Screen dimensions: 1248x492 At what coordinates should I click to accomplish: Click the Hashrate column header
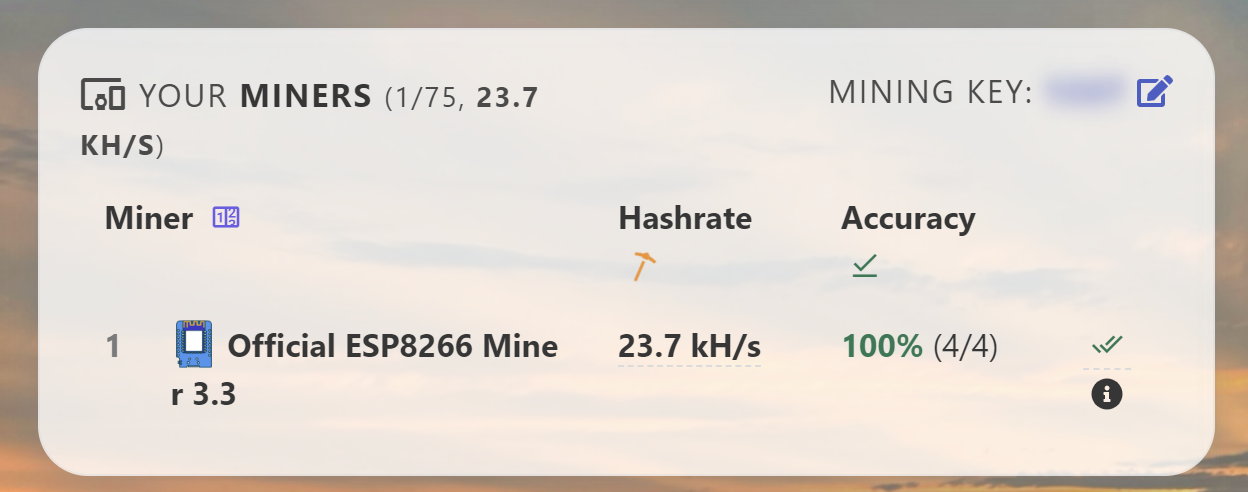coord(685,218)
